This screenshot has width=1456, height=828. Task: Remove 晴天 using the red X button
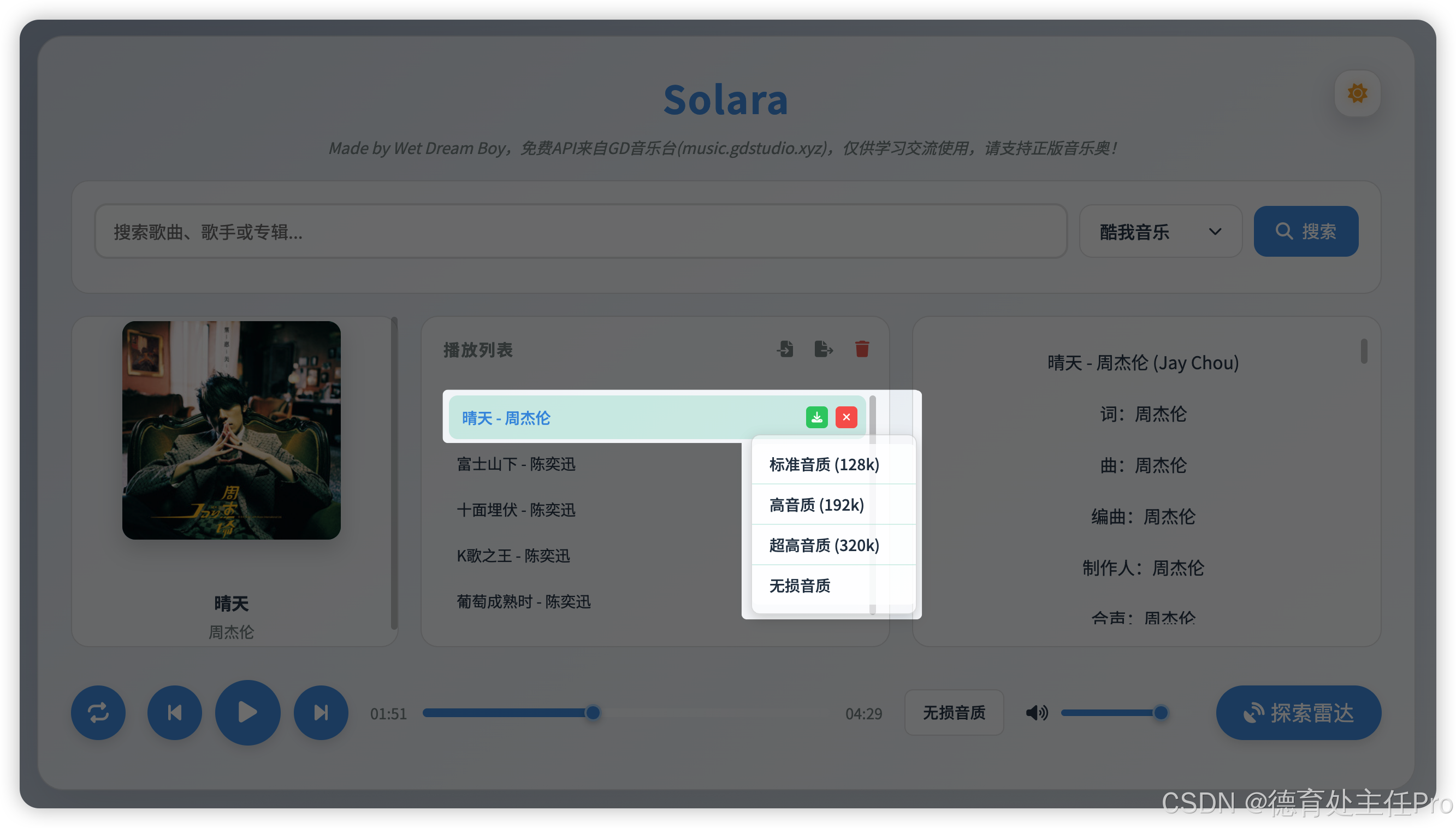pyautogui.click(x=847, y=417)
